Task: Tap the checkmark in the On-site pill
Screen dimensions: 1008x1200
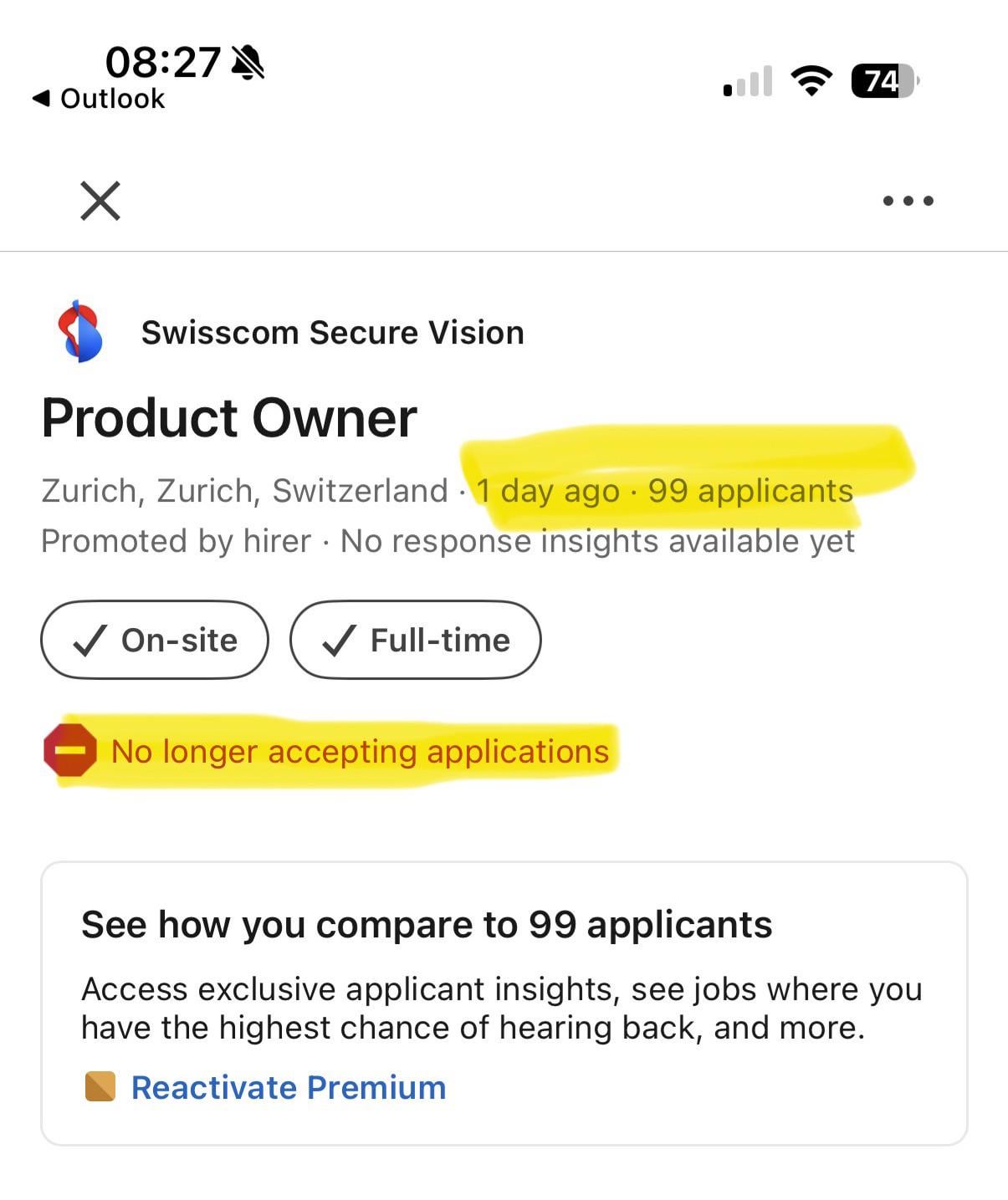Action: click(89, 641)
